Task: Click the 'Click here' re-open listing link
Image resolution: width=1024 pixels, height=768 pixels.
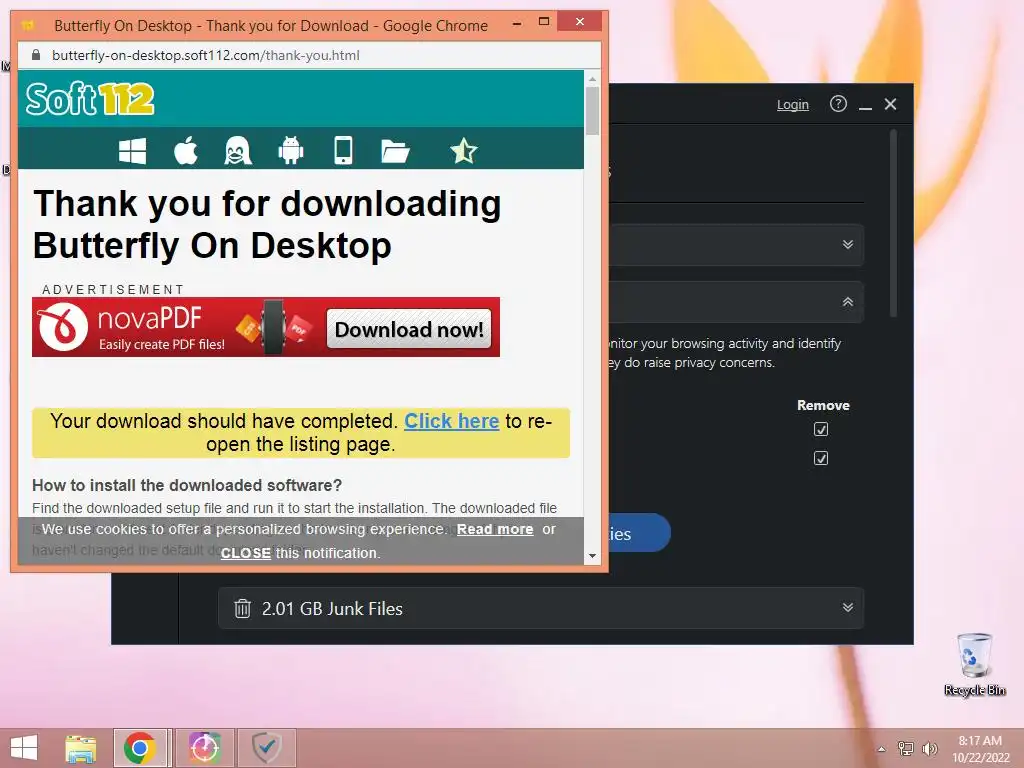Action: coord(451,421)
